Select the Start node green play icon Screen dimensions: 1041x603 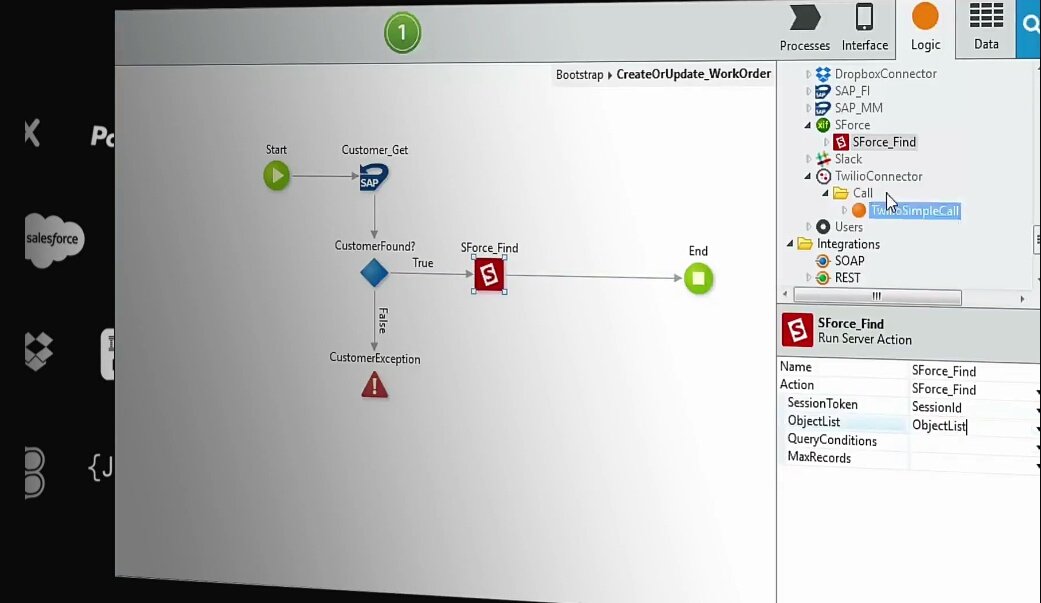tap(276, 175)
